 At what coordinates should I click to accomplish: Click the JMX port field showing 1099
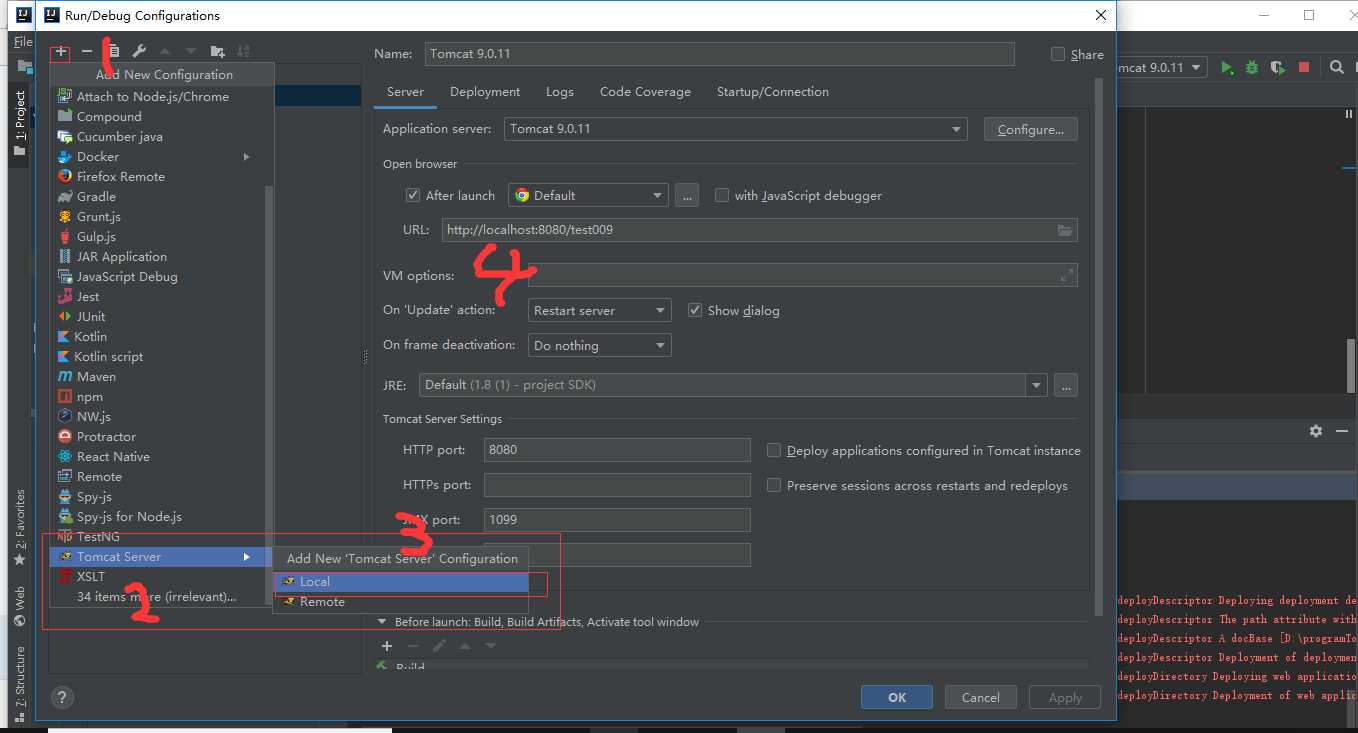coord(617,520)
